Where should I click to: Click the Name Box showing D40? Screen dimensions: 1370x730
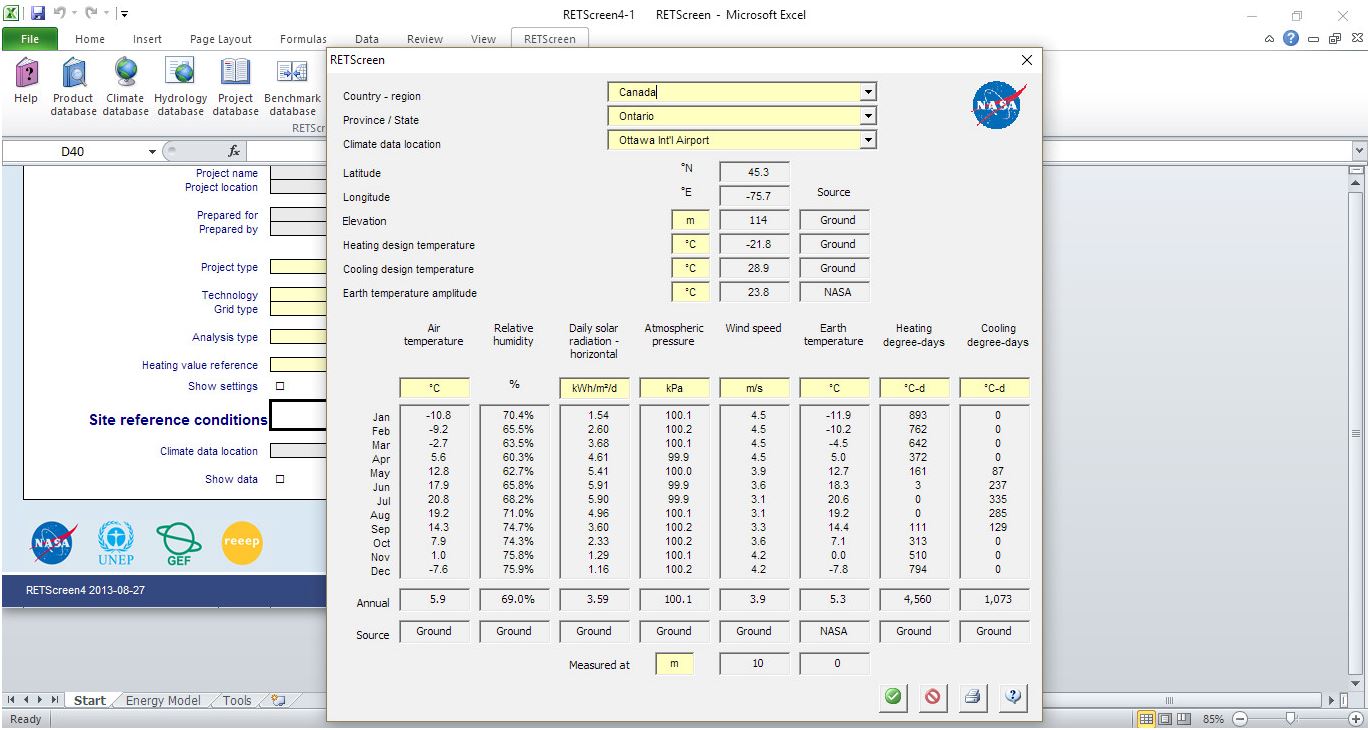pyautogui.click(x=73, y=152)
